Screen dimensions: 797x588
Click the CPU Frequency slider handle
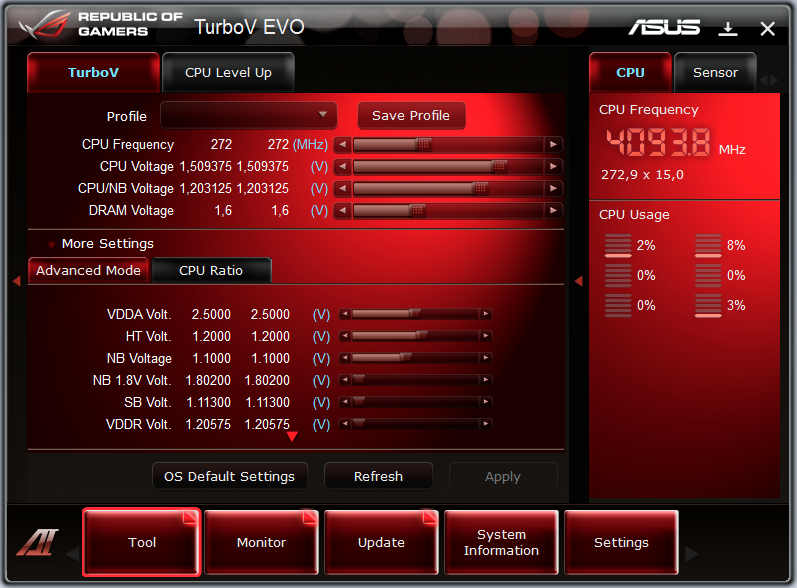point(423,145)
